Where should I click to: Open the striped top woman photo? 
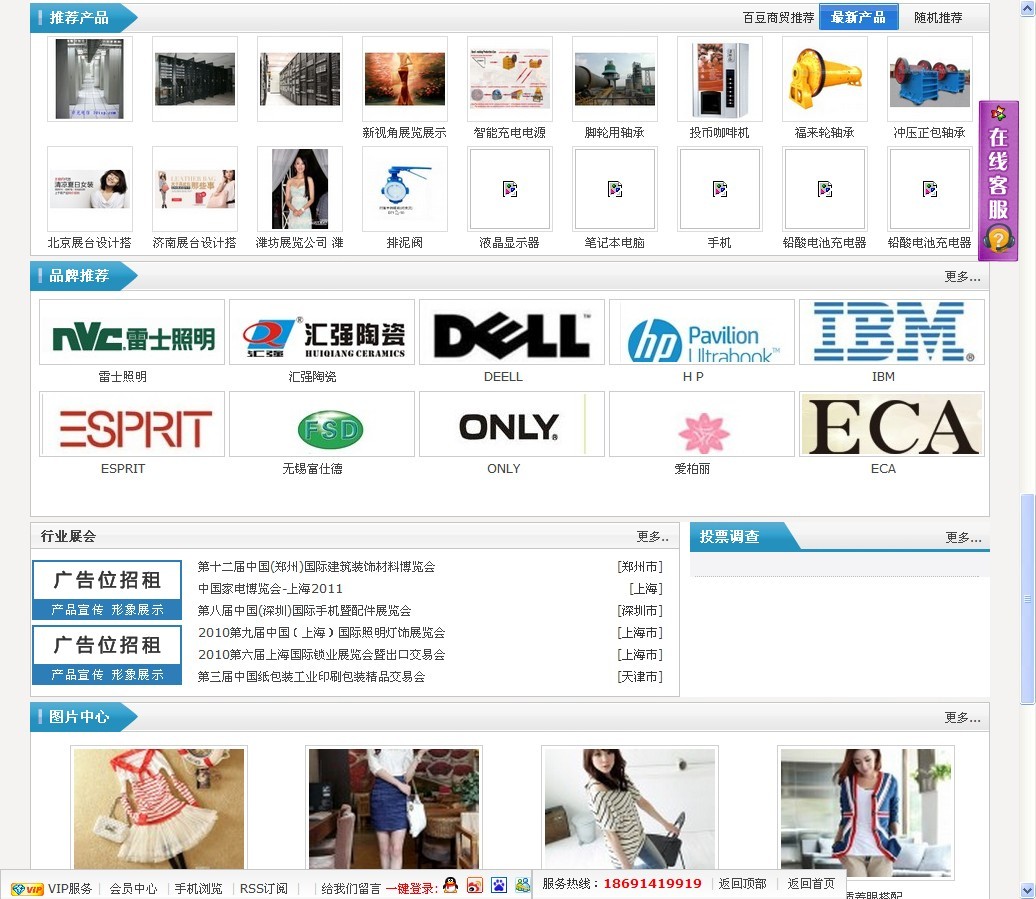630,808
